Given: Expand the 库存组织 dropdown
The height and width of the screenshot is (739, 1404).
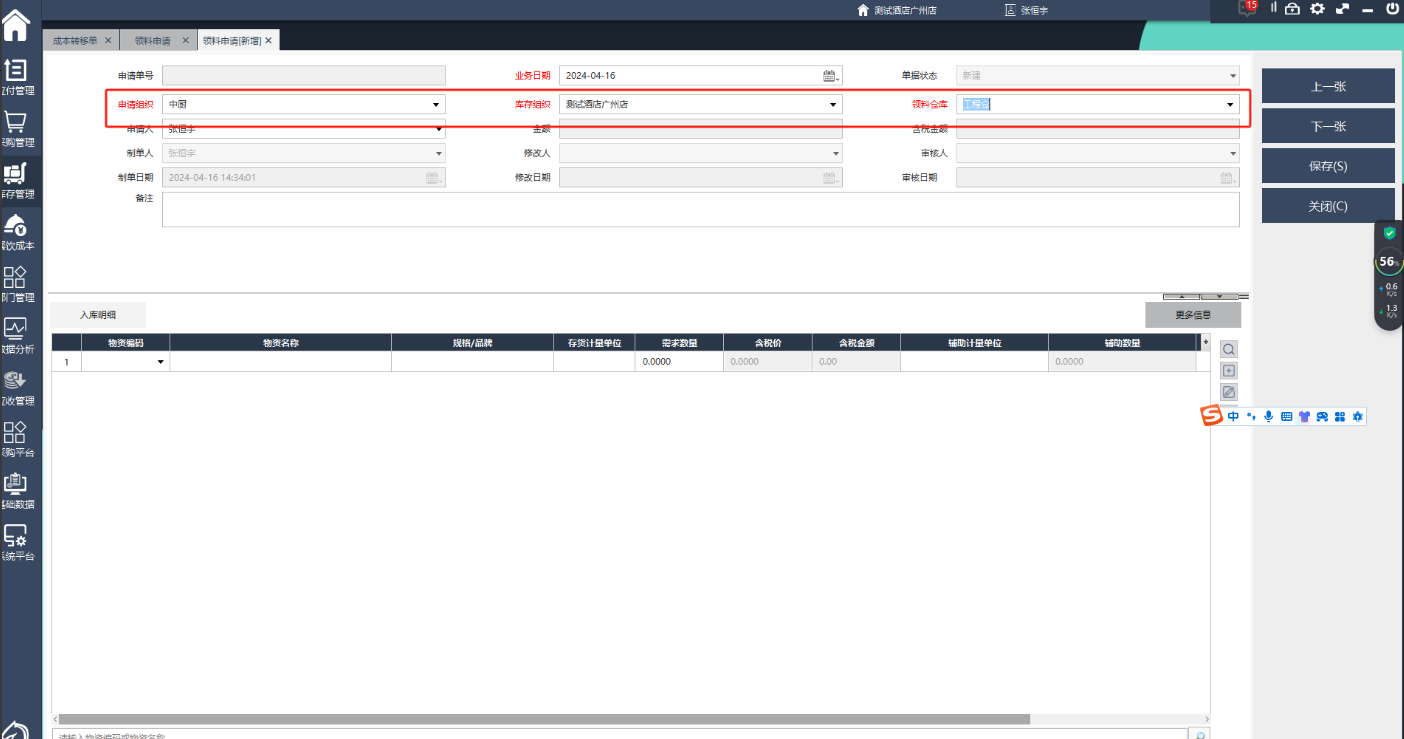Looking at the screenshot, I should 832,105.
